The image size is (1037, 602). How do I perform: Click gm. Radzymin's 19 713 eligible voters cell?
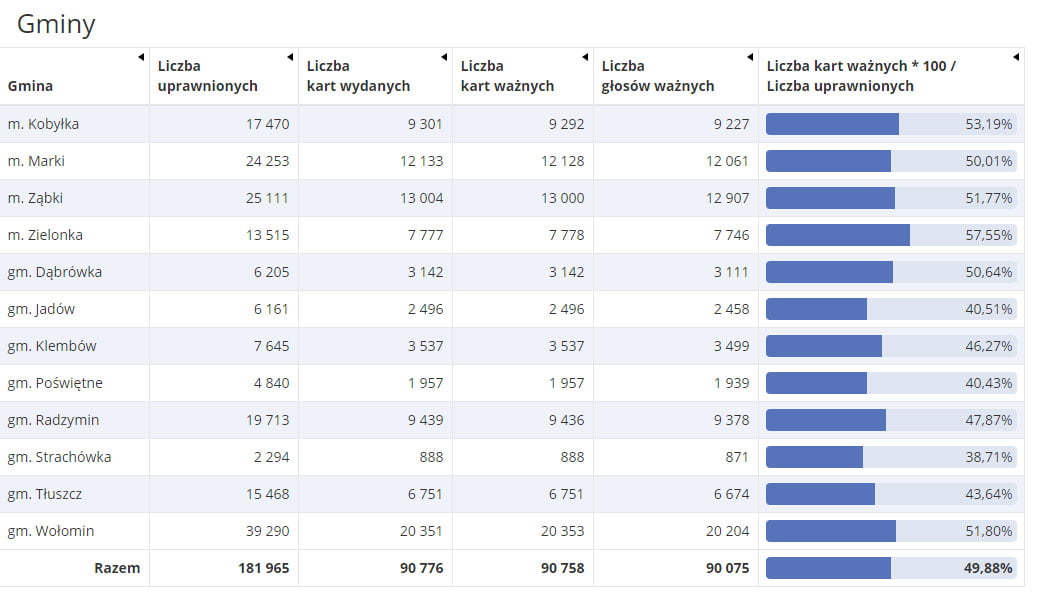[x=267, y=420]
